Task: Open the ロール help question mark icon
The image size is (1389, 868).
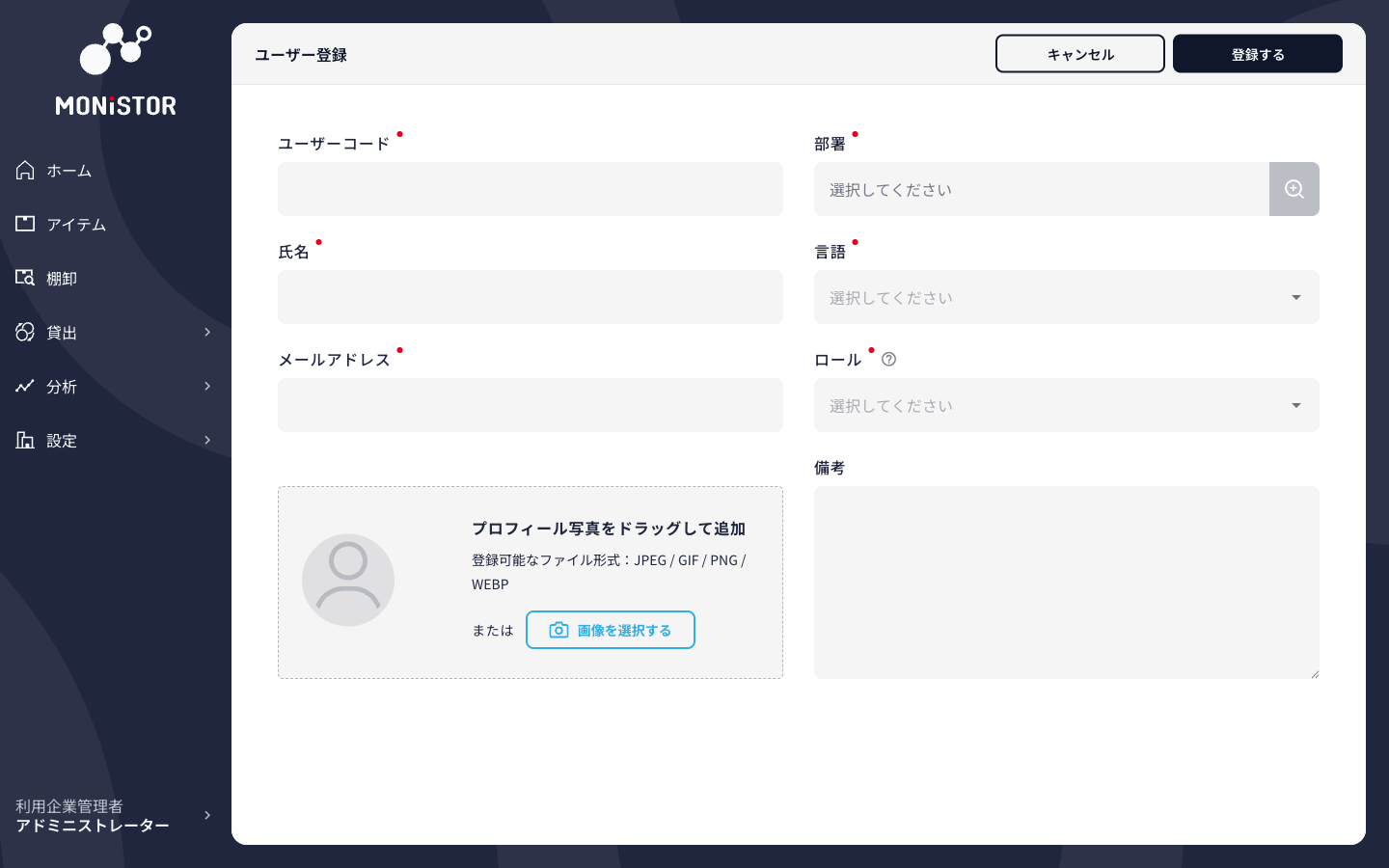Action: click(x=888, y=359)
